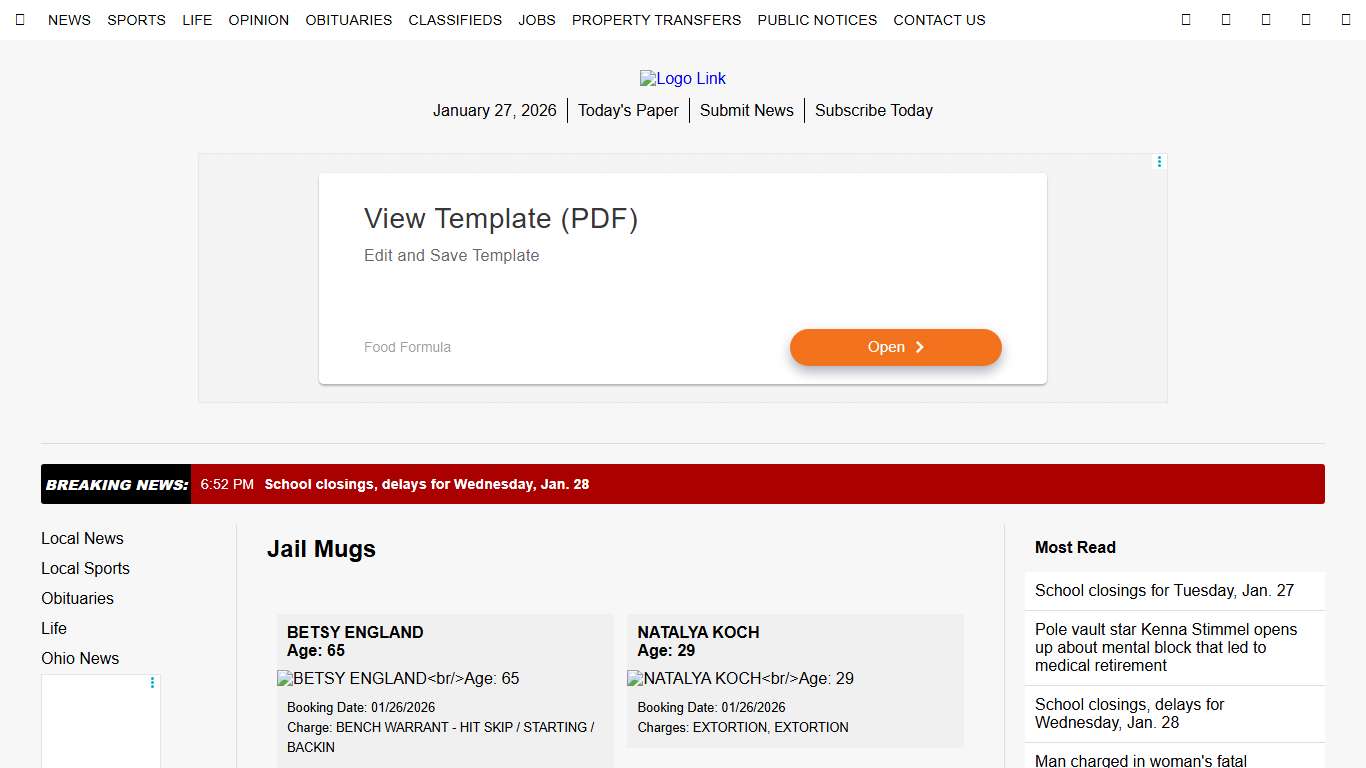1366x768 pixels.
Task: Open School closings for Tuesday, Jan. 27
Action: point(1164,591)
